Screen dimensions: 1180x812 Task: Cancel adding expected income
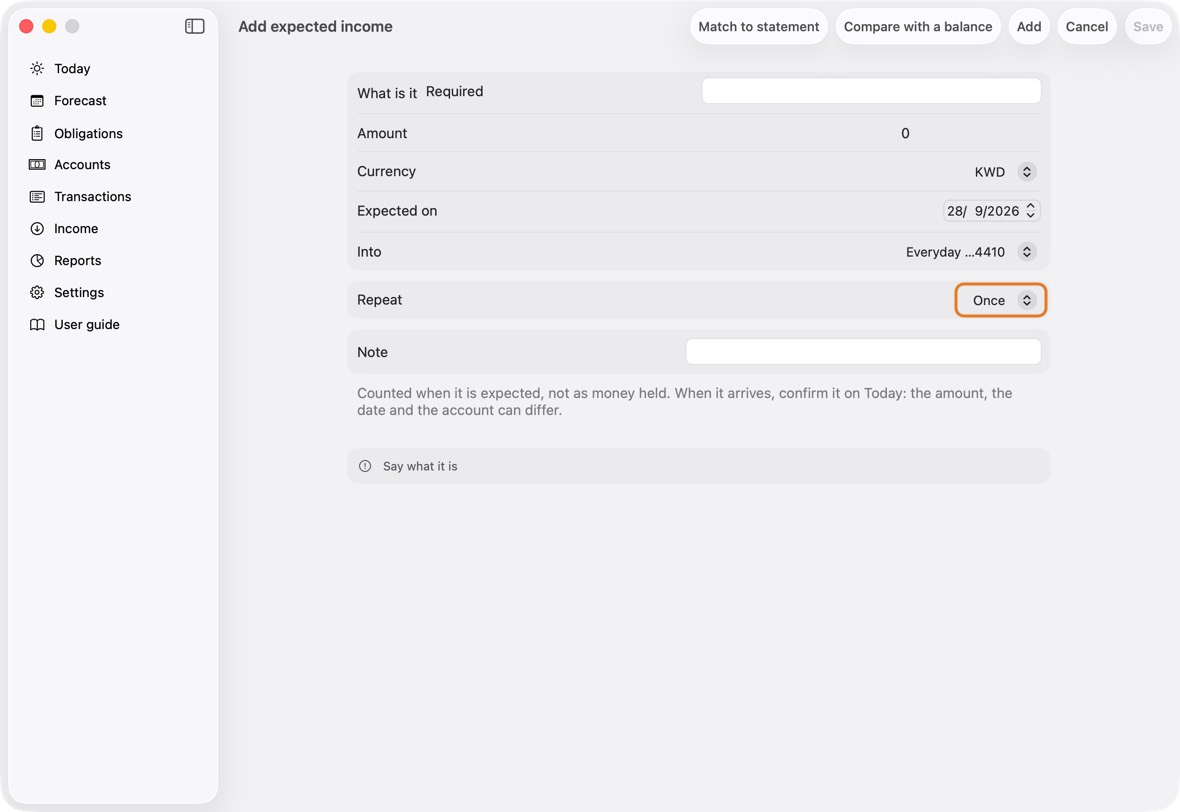(x=1087, y=26)
